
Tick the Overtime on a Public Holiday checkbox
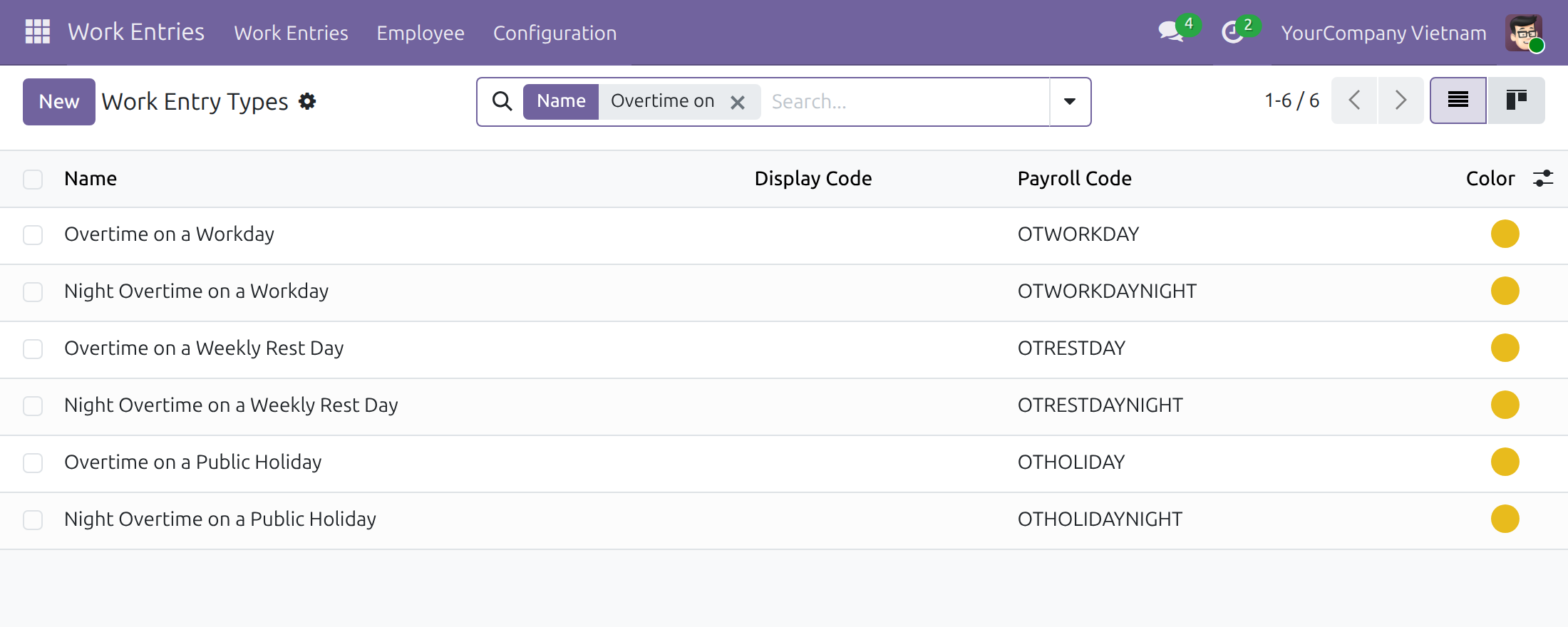tap(33, 463)
